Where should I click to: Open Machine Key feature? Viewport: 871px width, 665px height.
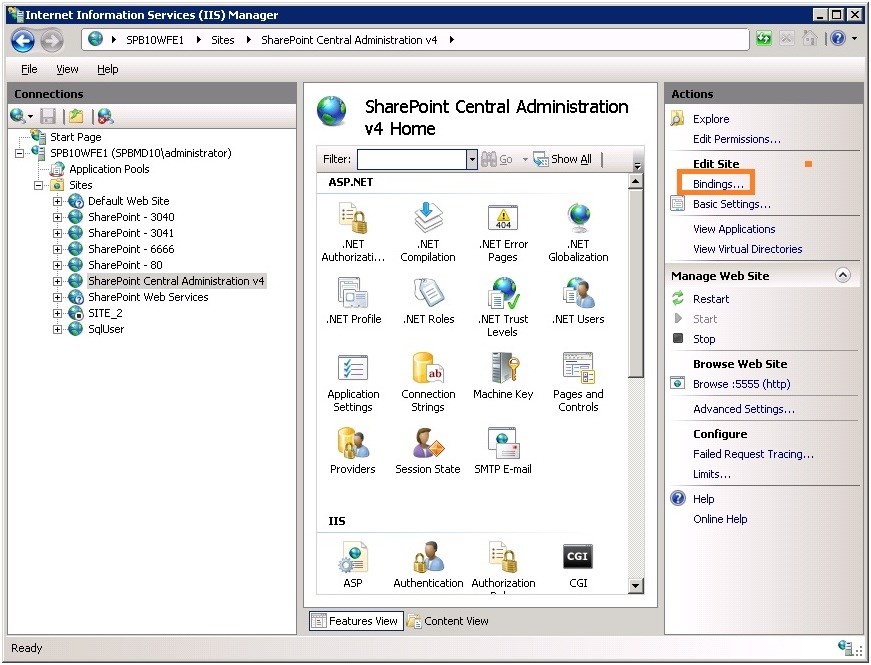(503, 376)
